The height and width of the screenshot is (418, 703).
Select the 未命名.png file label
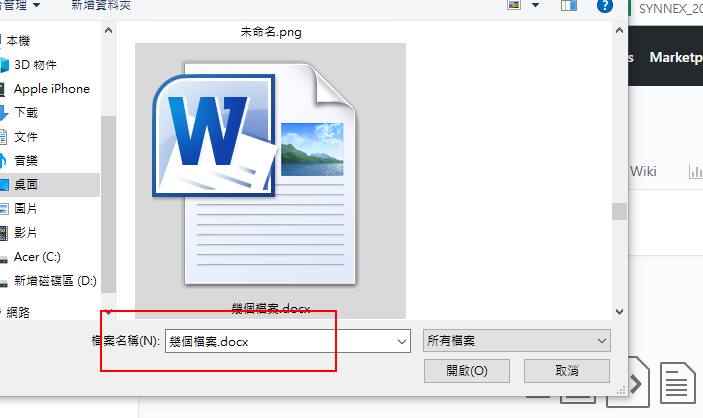coord(271,32)
